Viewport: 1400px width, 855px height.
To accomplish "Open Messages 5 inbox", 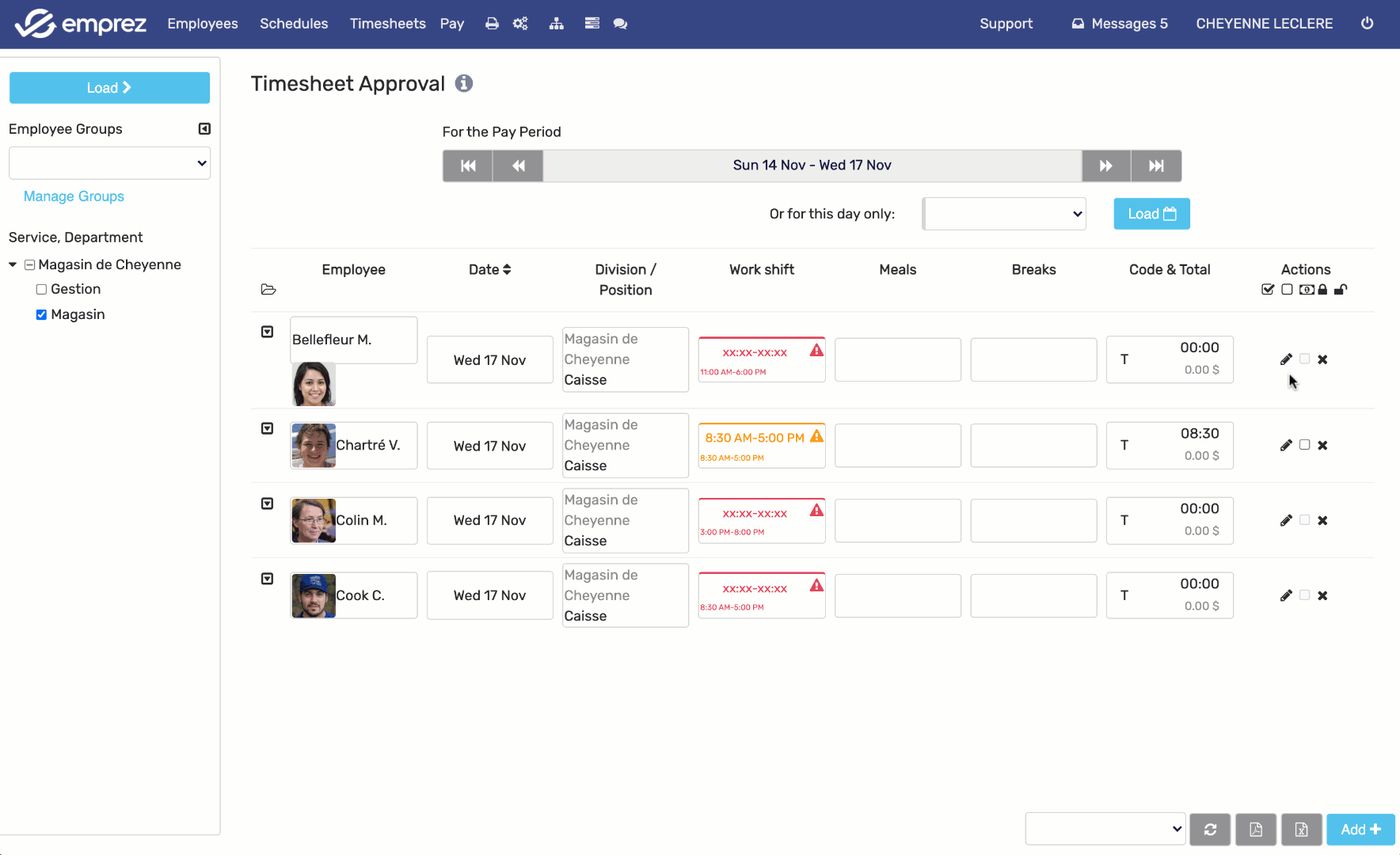I will [1120, 24].
